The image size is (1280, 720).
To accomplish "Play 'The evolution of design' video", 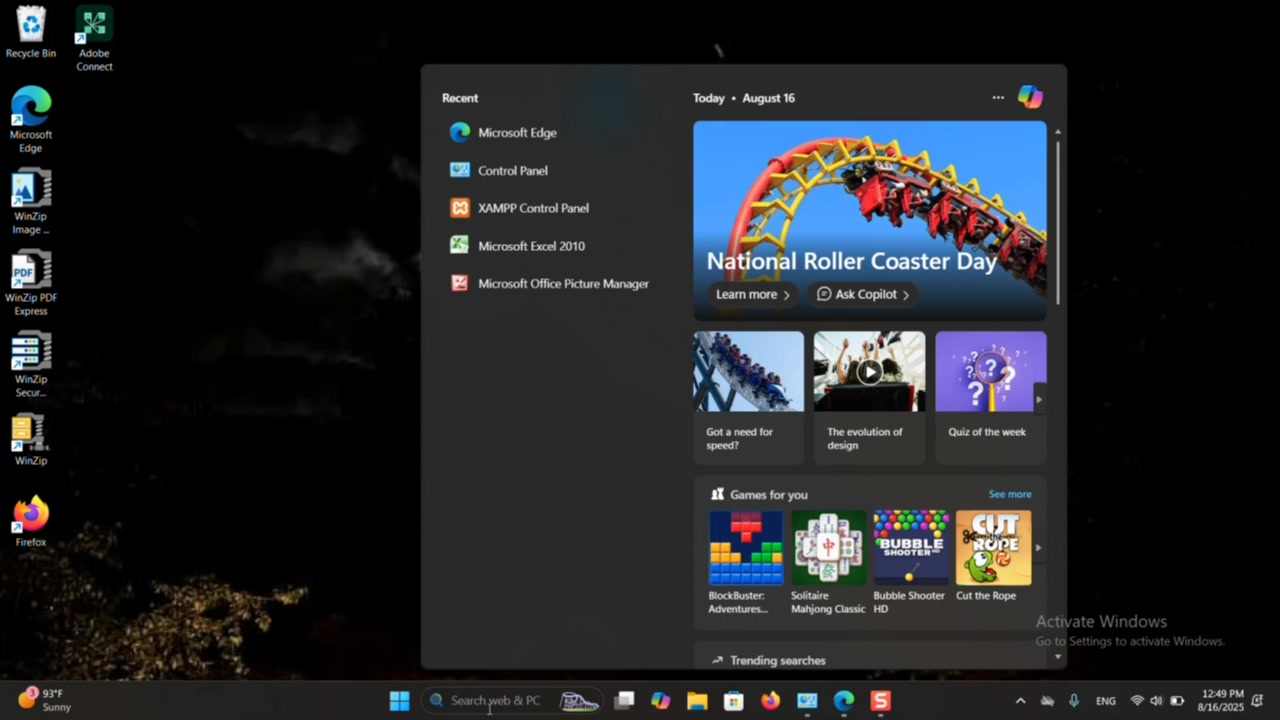I will 869,372.
